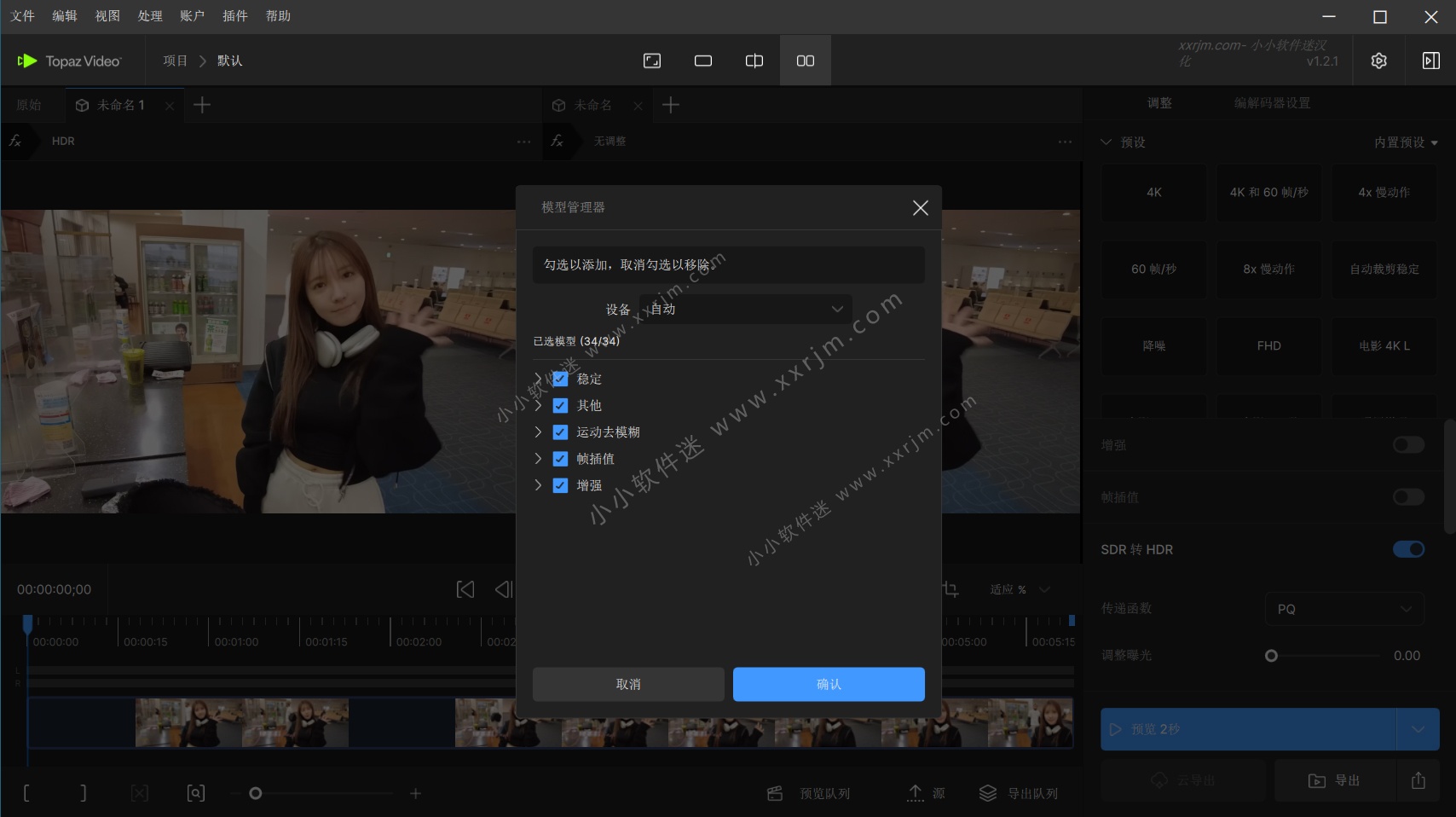Open the settings gear icon

(1378, 61)
